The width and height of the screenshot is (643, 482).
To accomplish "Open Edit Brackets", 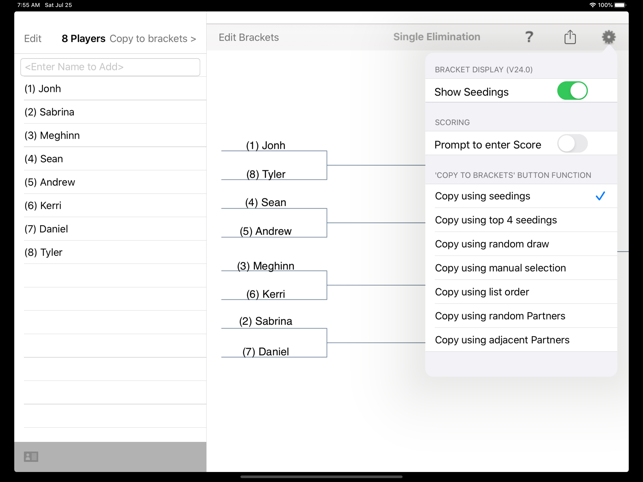I will click(x=249, y=38).
